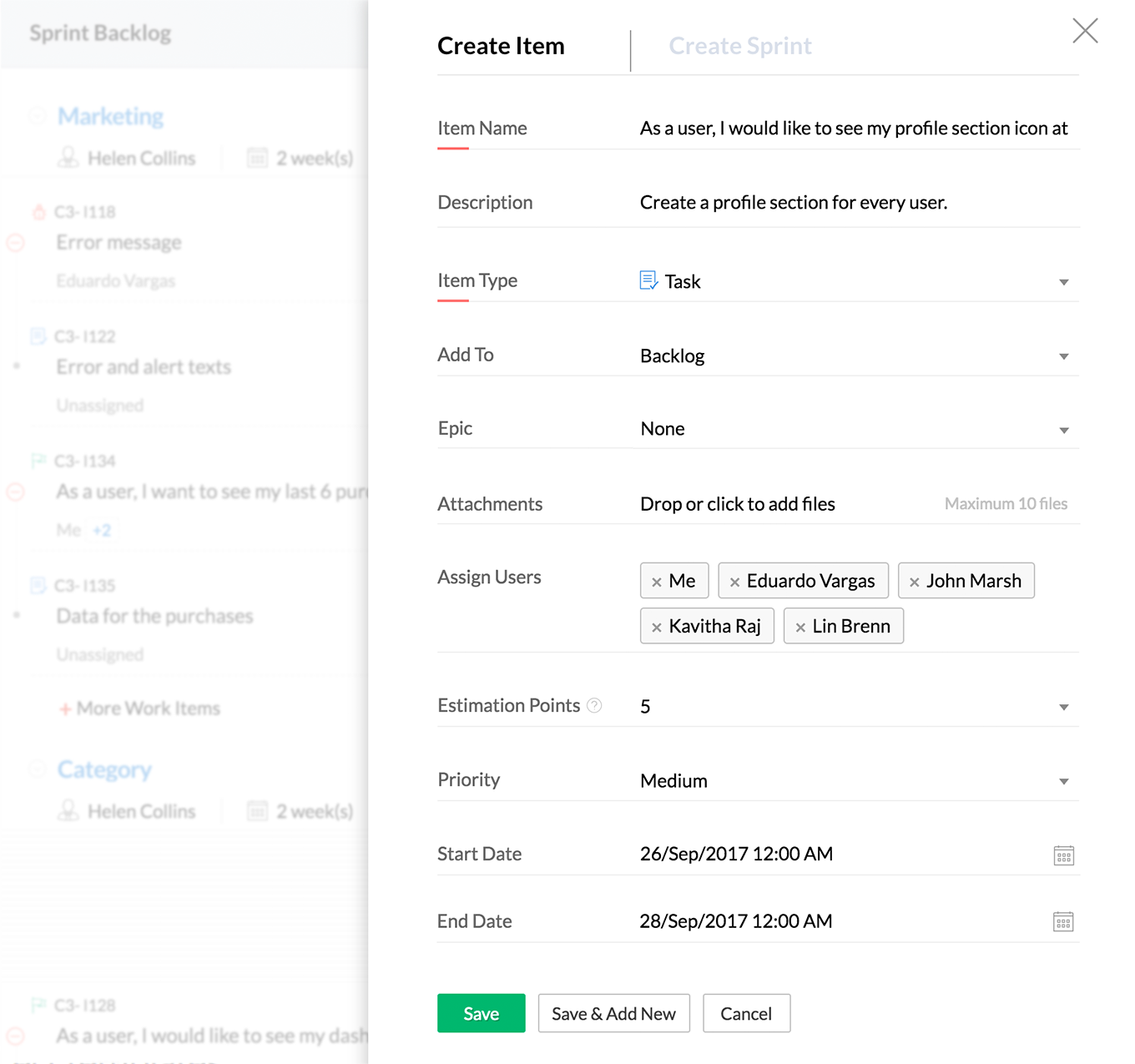Click the green Save button
The image size is (1135, 1064).
click(481, 1013)
